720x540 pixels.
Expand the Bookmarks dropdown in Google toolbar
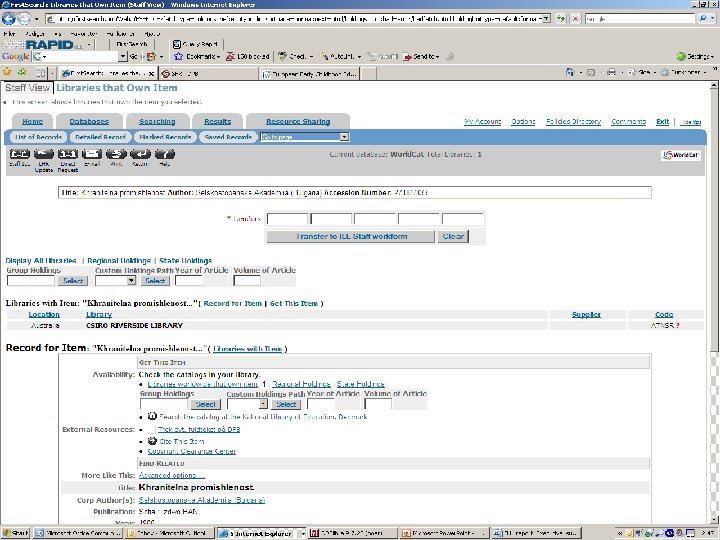click(x=218, y=57)
